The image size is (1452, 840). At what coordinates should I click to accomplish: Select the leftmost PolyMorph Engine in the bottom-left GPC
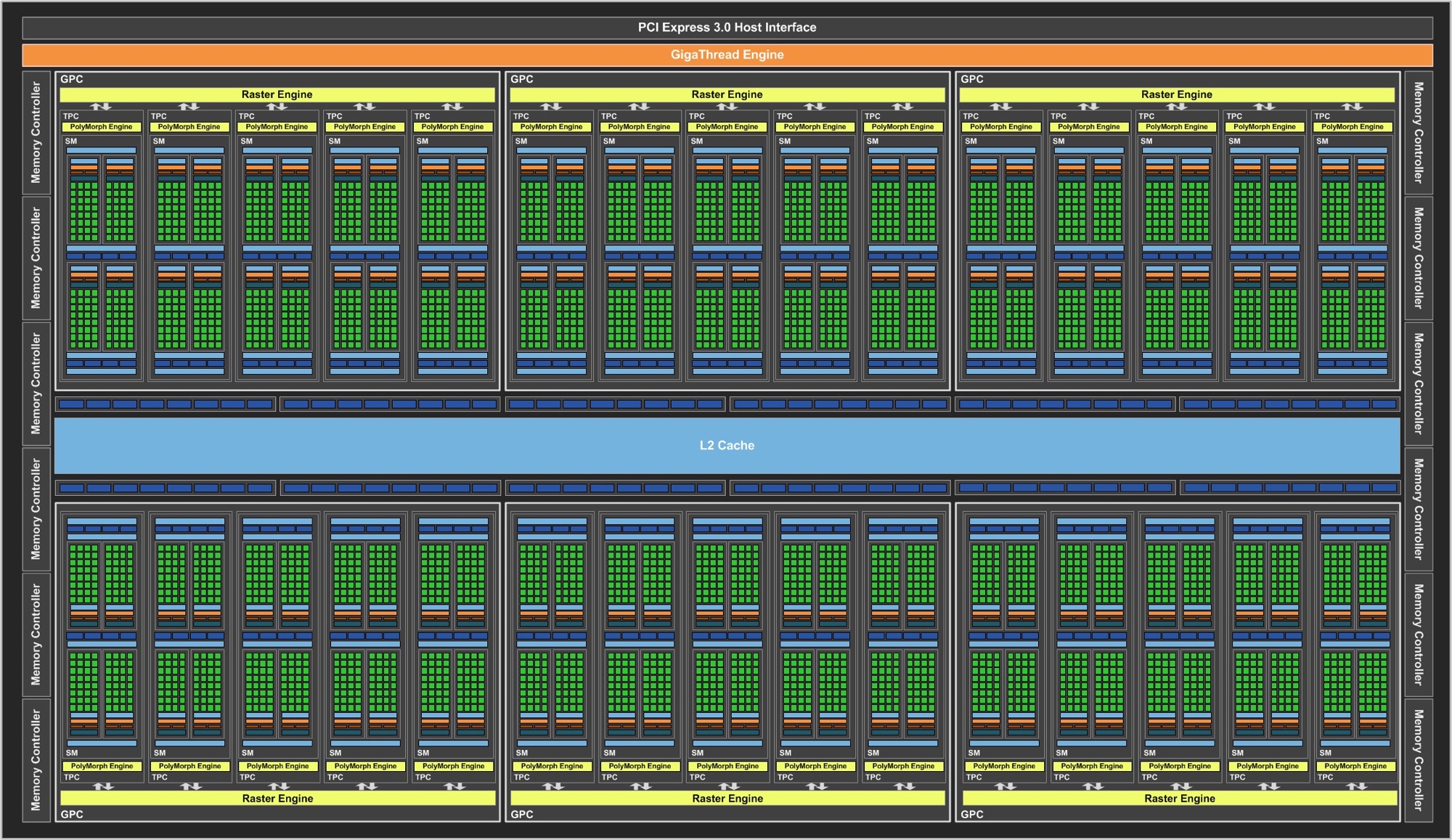click(102, 766)
